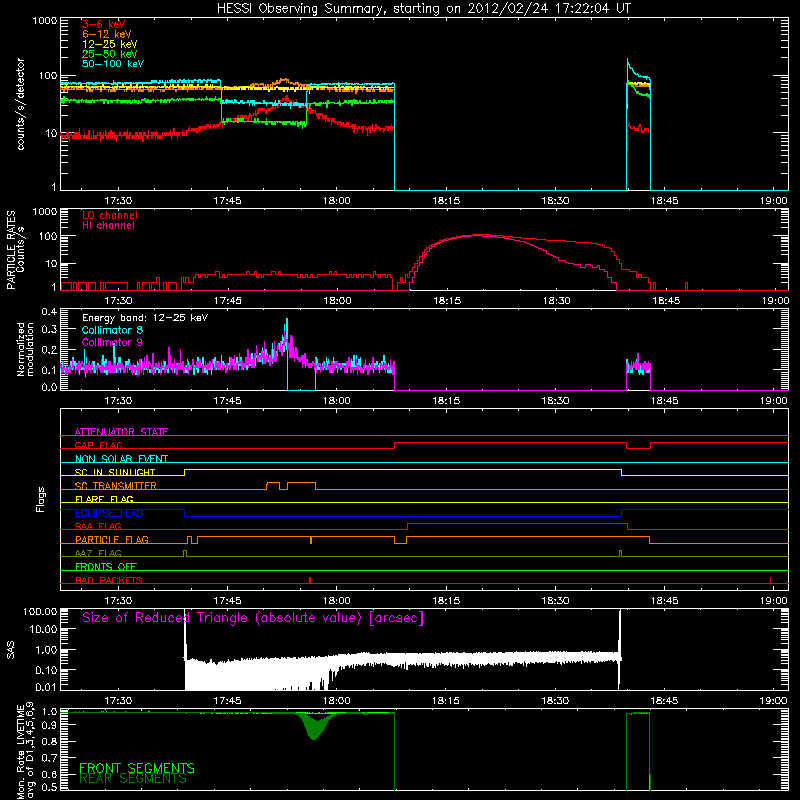
Task: Select the Collimator 9 legend label
Action: coord(112,342)
